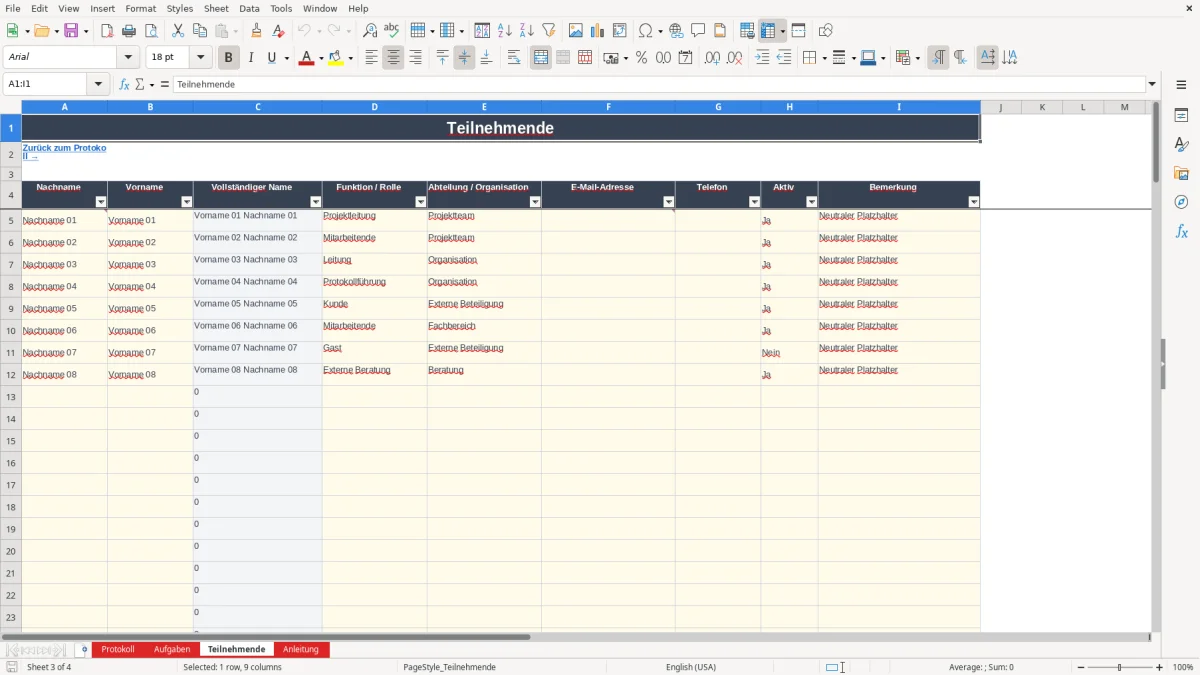Click the English (USA) language status
Image resolution: width=1200 pixels, height=675 pixels.
(x=691, y=667)
